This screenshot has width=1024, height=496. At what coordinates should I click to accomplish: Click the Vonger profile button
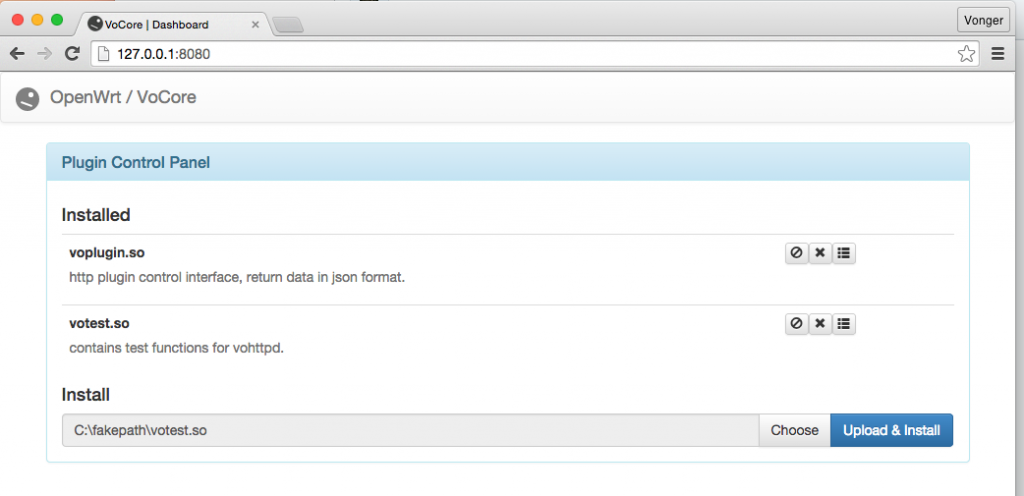983,20
